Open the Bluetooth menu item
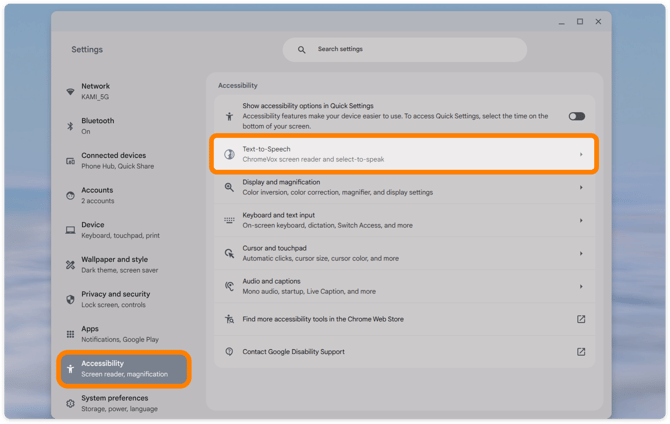Screen dimensions: 670x424 coord(124,126)
